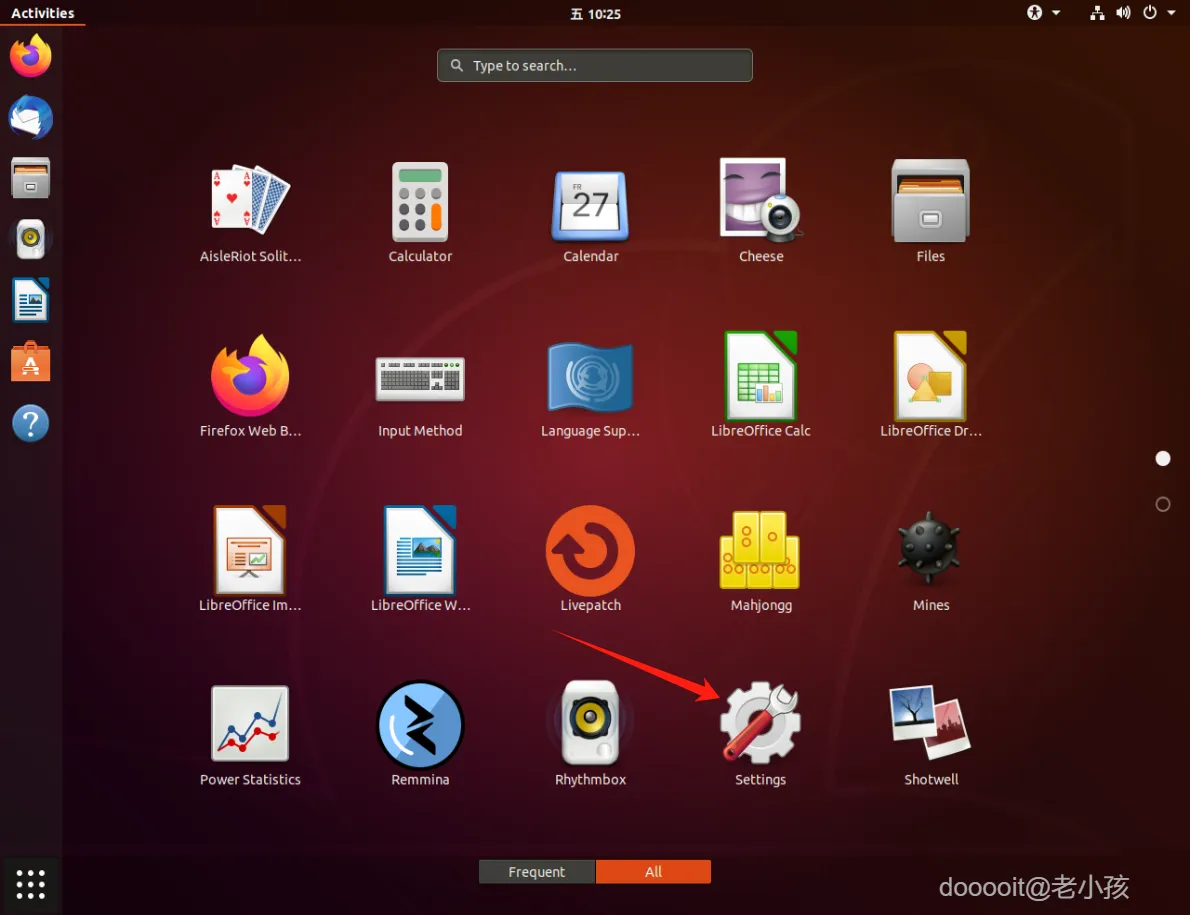Open the Settings app

coord(760,734)
